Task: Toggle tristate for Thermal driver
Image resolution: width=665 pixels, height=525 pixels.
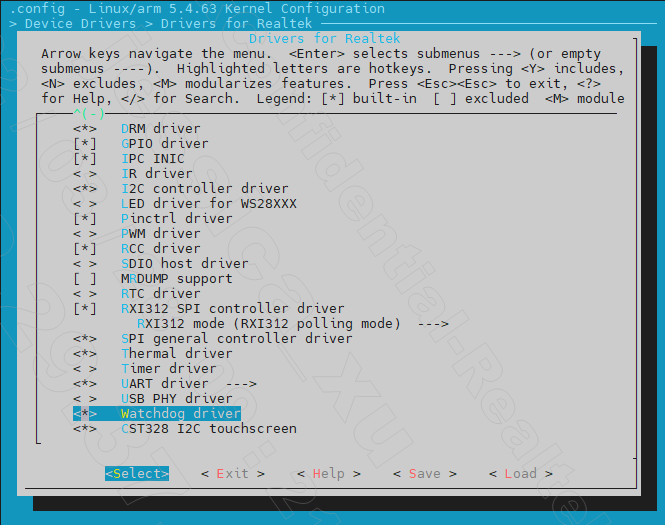Action: coord(85,354)
